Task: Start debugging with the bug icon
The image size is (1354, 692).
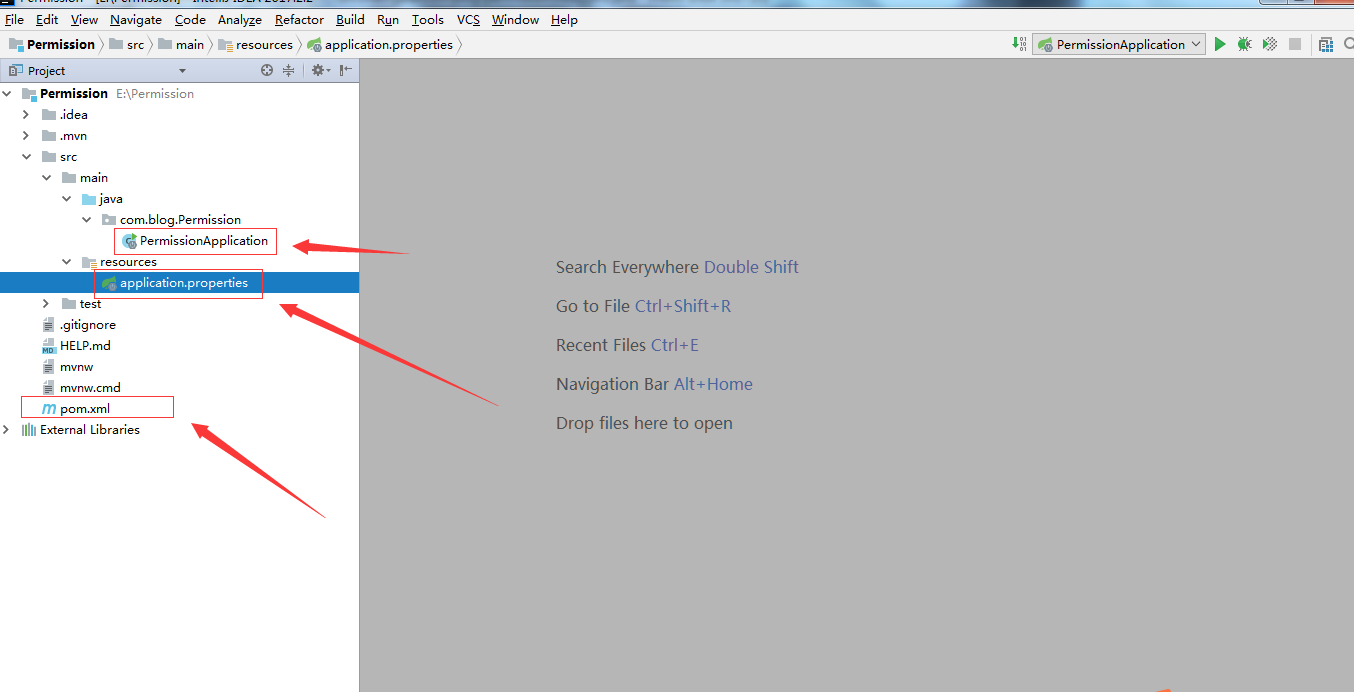Action: (x=1245, y=44)
